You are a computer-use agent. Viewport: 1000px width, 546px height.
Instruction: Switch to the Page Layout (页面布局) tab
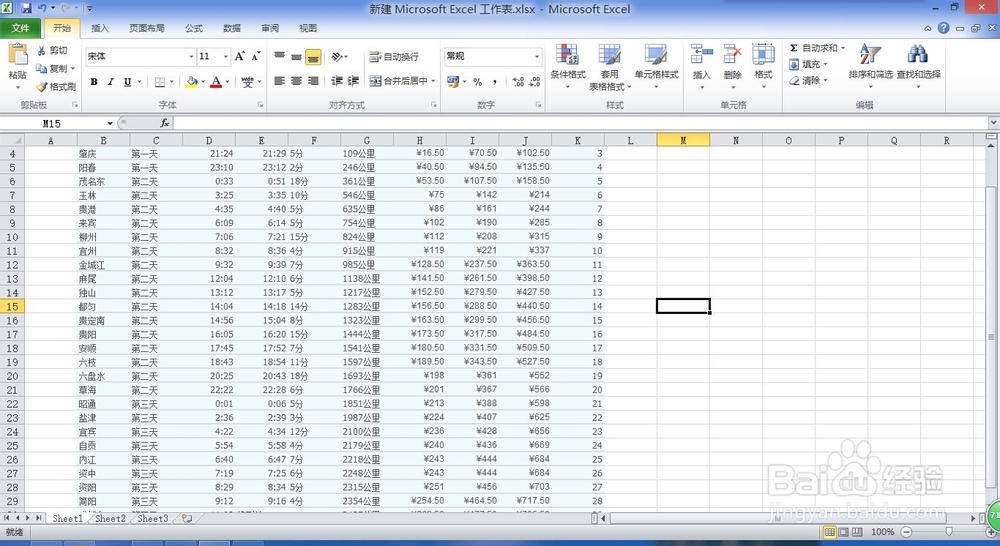coord(147,28)
